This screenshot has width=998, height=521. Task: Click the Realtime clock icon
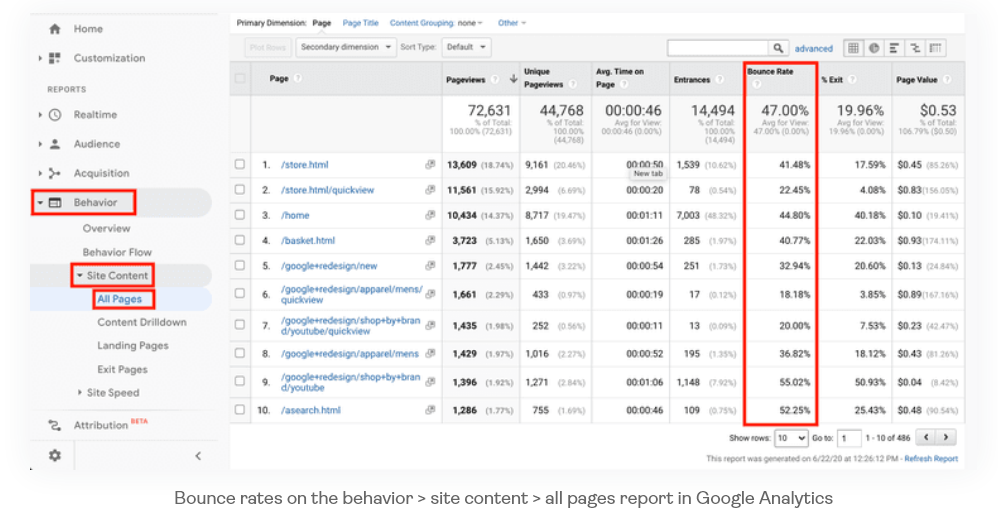(55, 115)
